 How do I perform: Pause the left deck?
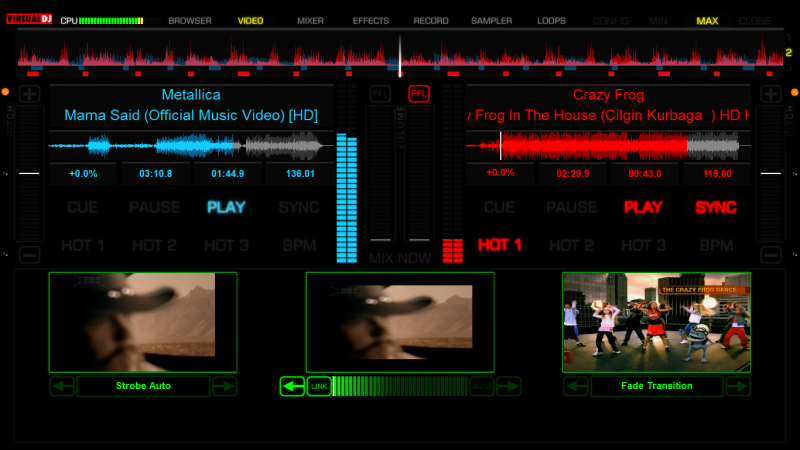(x=155, y=207)
